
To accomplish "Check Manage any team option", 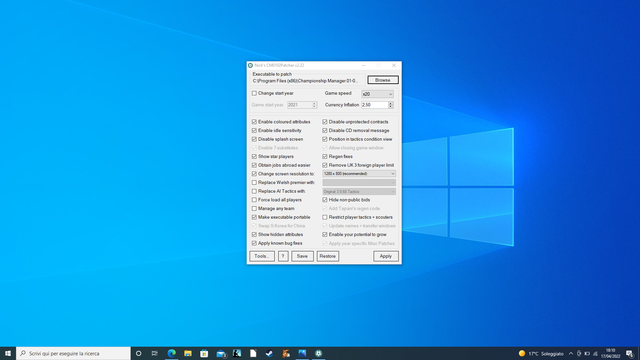I will [254, 209].
